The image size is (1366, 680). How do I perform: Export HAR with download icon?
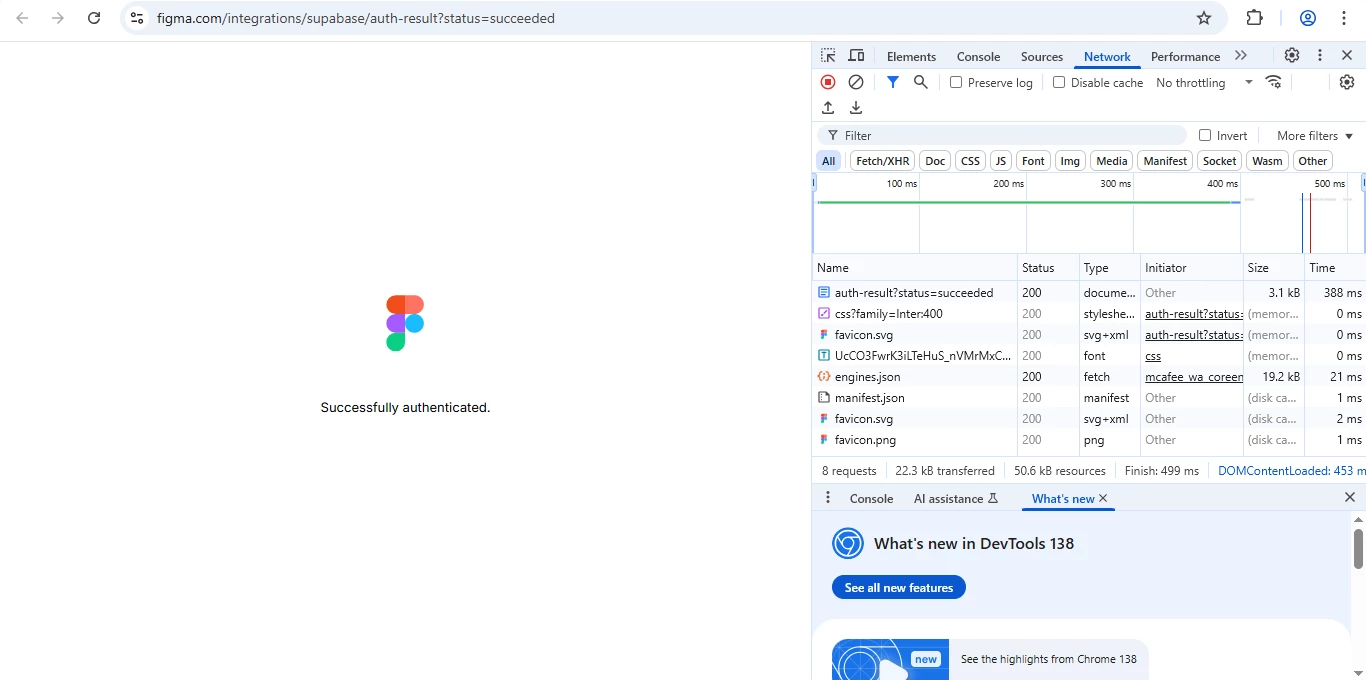(x=856, y=108)
